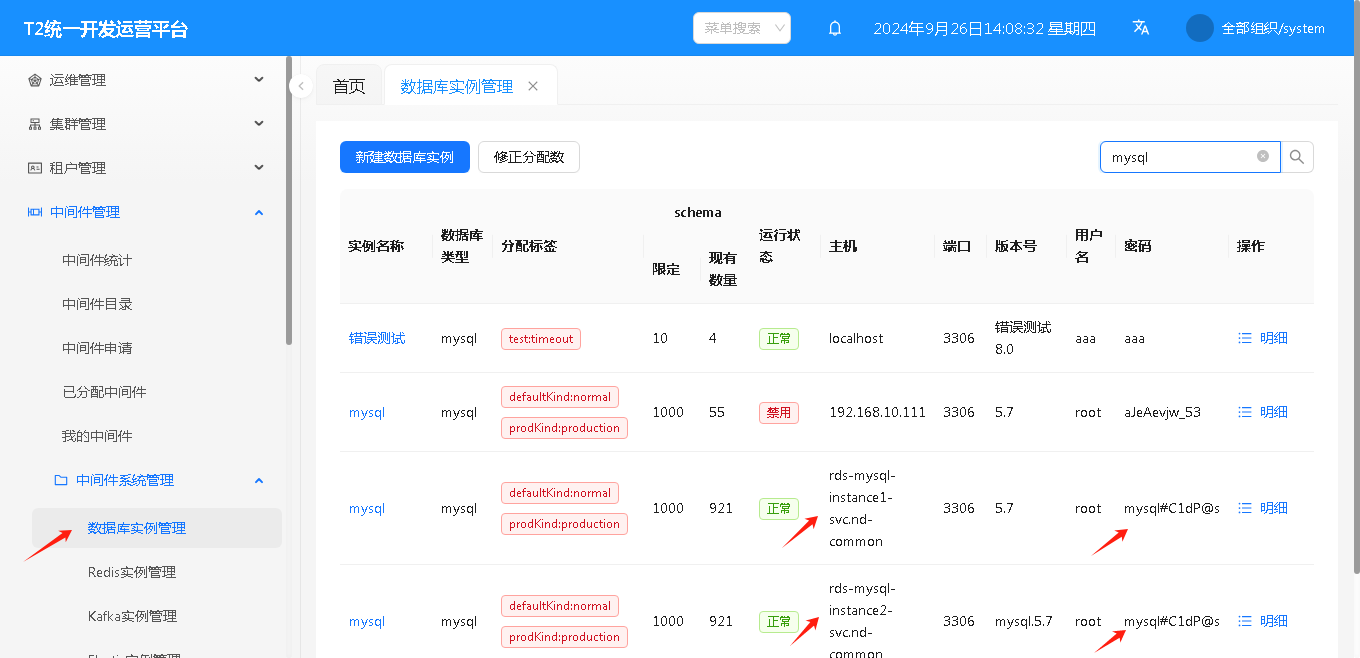This screenshot has height=658, width=1360.
Task: Click the 租户管理 menu icon
Action: coord(35,168)
